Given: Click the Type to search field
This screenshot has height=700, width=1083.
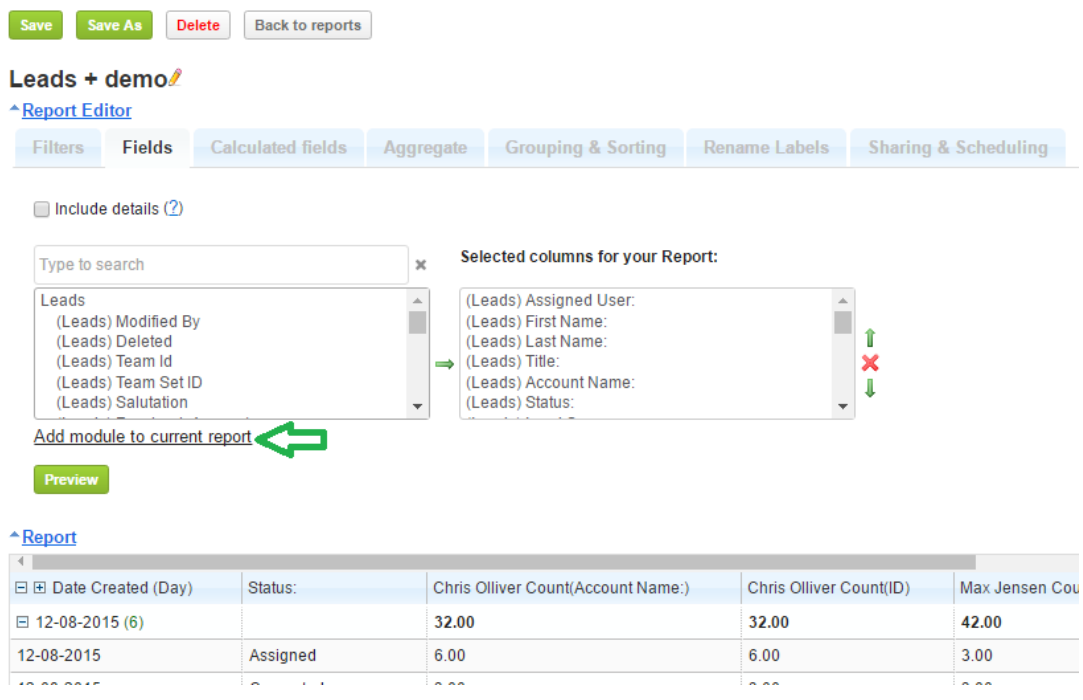Looking at the screenshot, I should (x=220, y=265).
